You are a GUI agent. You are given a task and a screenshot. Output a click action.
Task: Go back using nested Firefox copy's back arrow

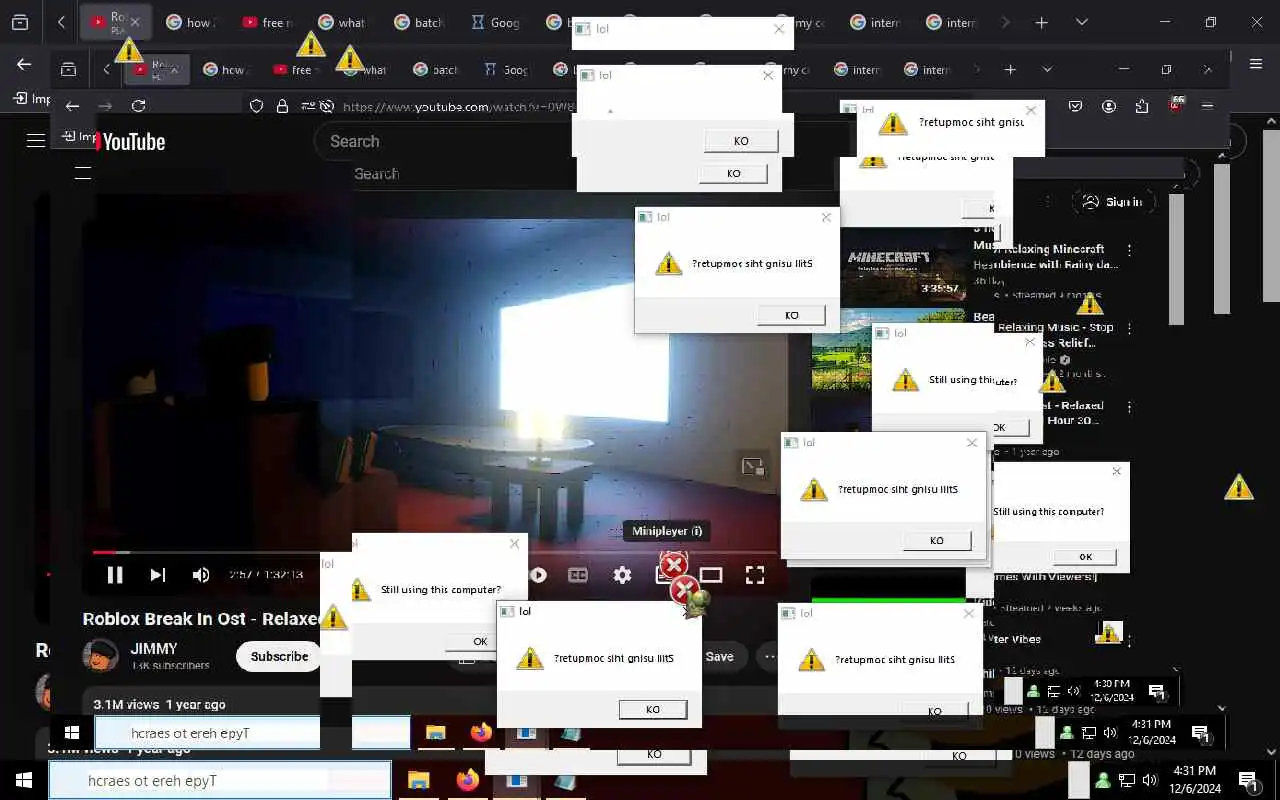tap(72, 106)
